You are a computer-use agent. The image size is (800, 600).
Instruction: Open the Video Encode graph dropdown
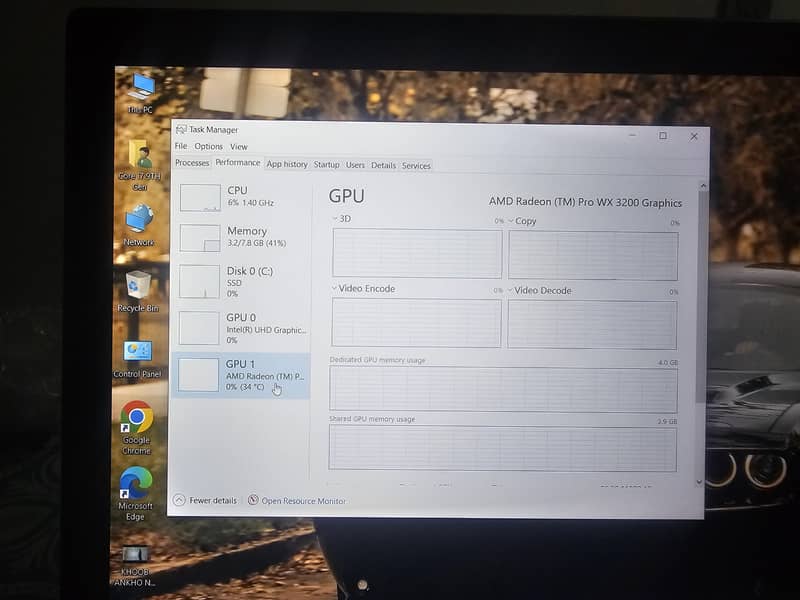point(334,288)
